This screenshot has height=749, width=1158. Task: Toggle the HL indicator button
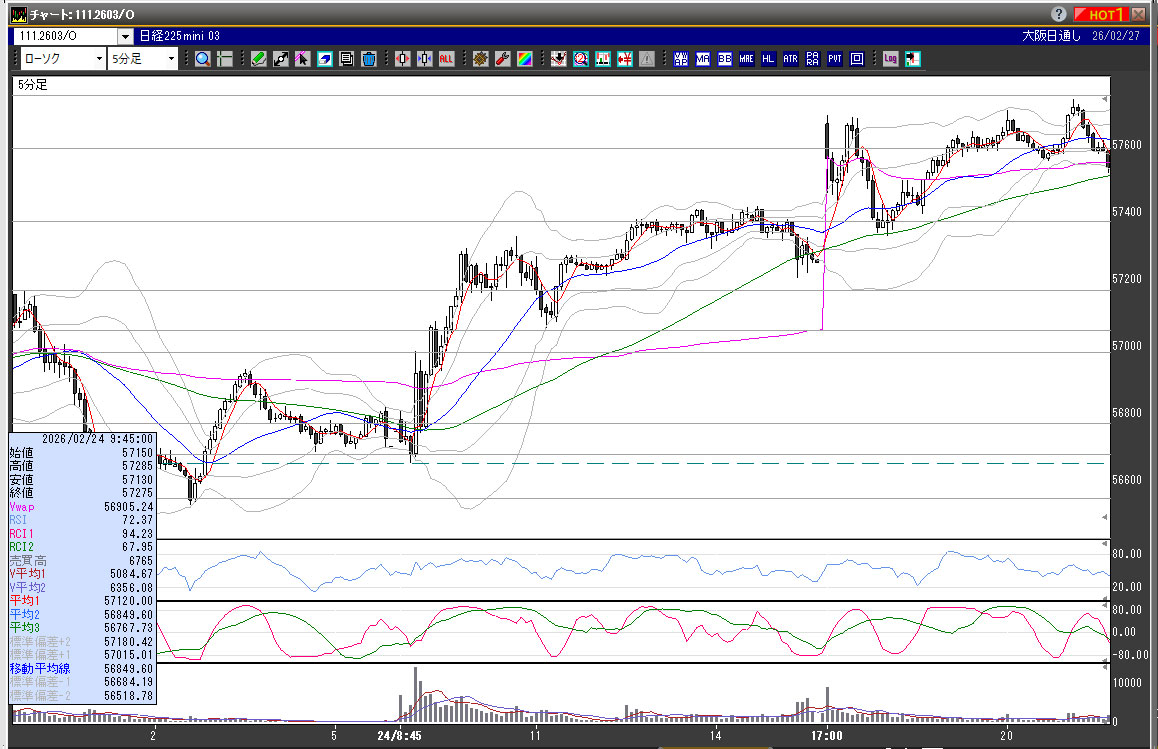tap(769, 59)
